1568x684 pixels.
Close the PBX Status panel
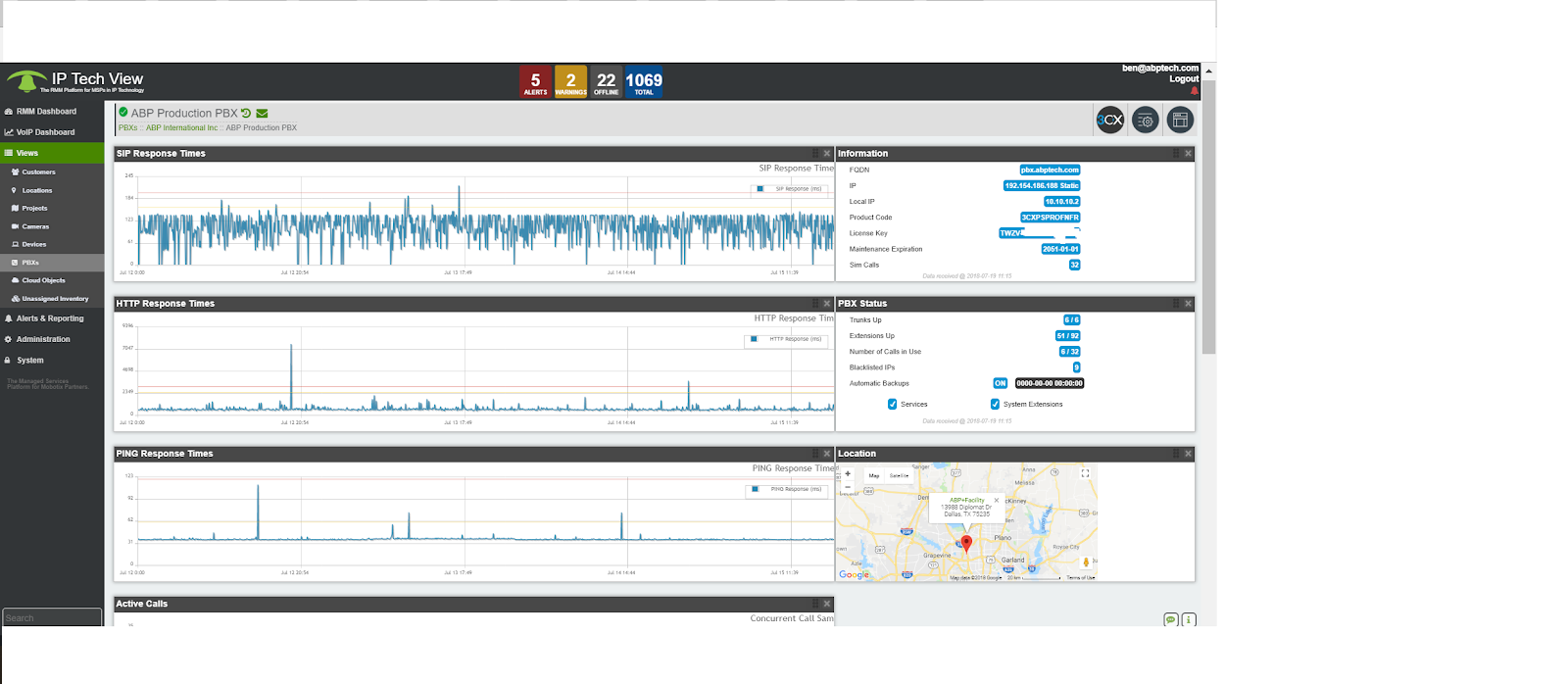1188,303
